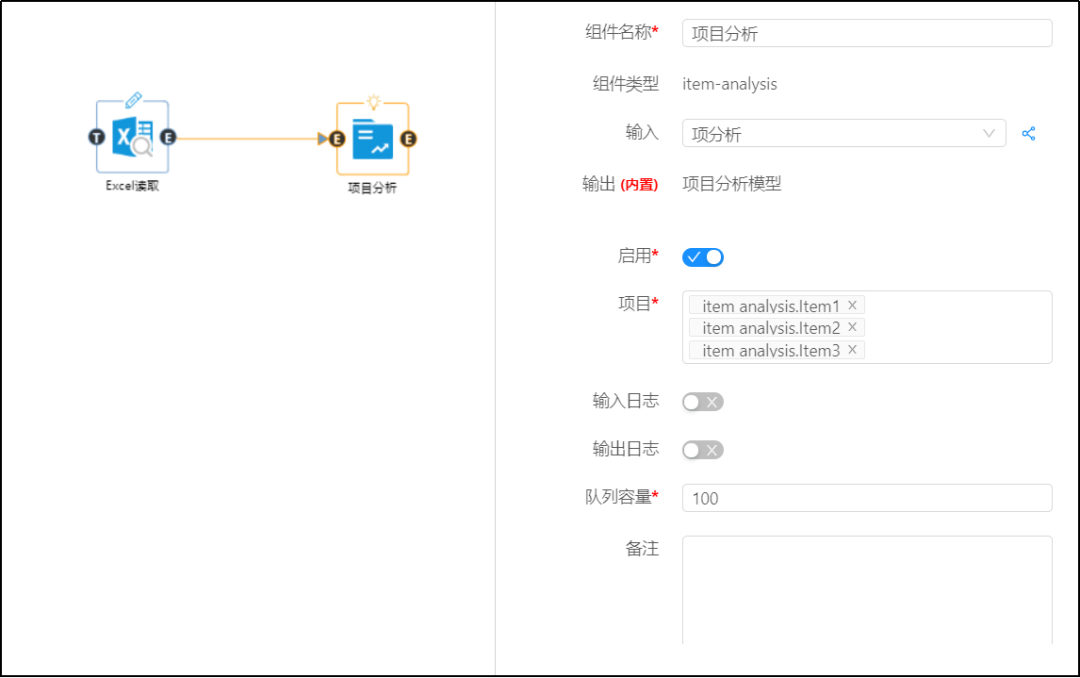The height and width of the screenshot is (678, 1080).
Task: Remove the item analysis.Item1 tag
Action: pos(852,305)
